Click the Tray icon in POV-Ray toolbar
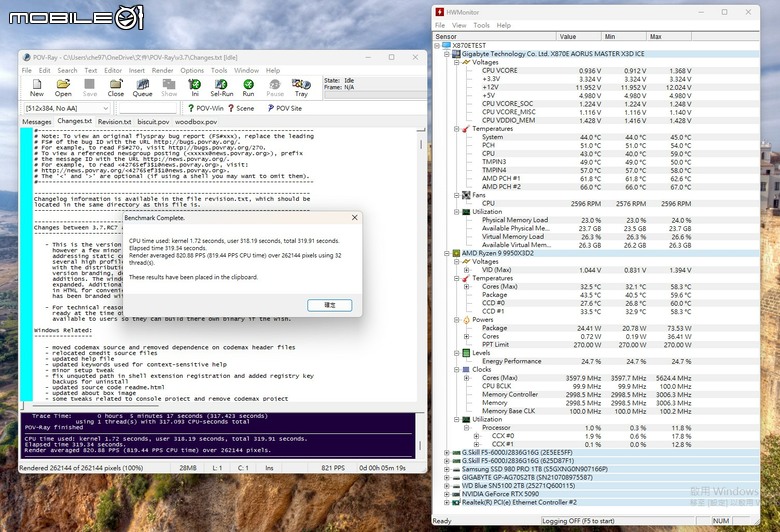Screen dimensions: 780x532 tap(301, 88)
